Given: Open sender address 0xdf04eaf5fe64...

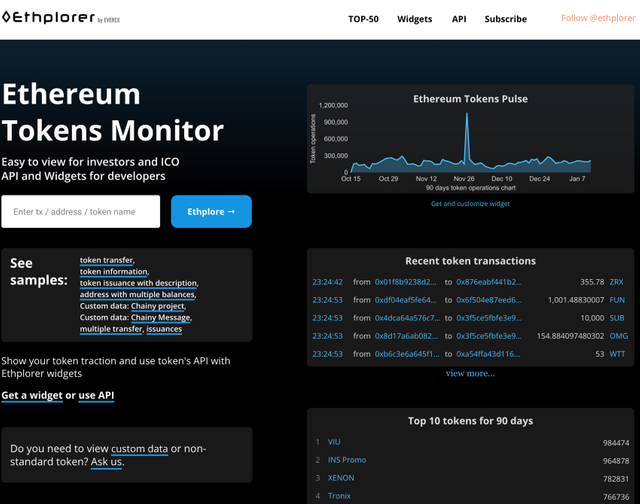Looking at the screenshot, I should (x=405, y=300).
